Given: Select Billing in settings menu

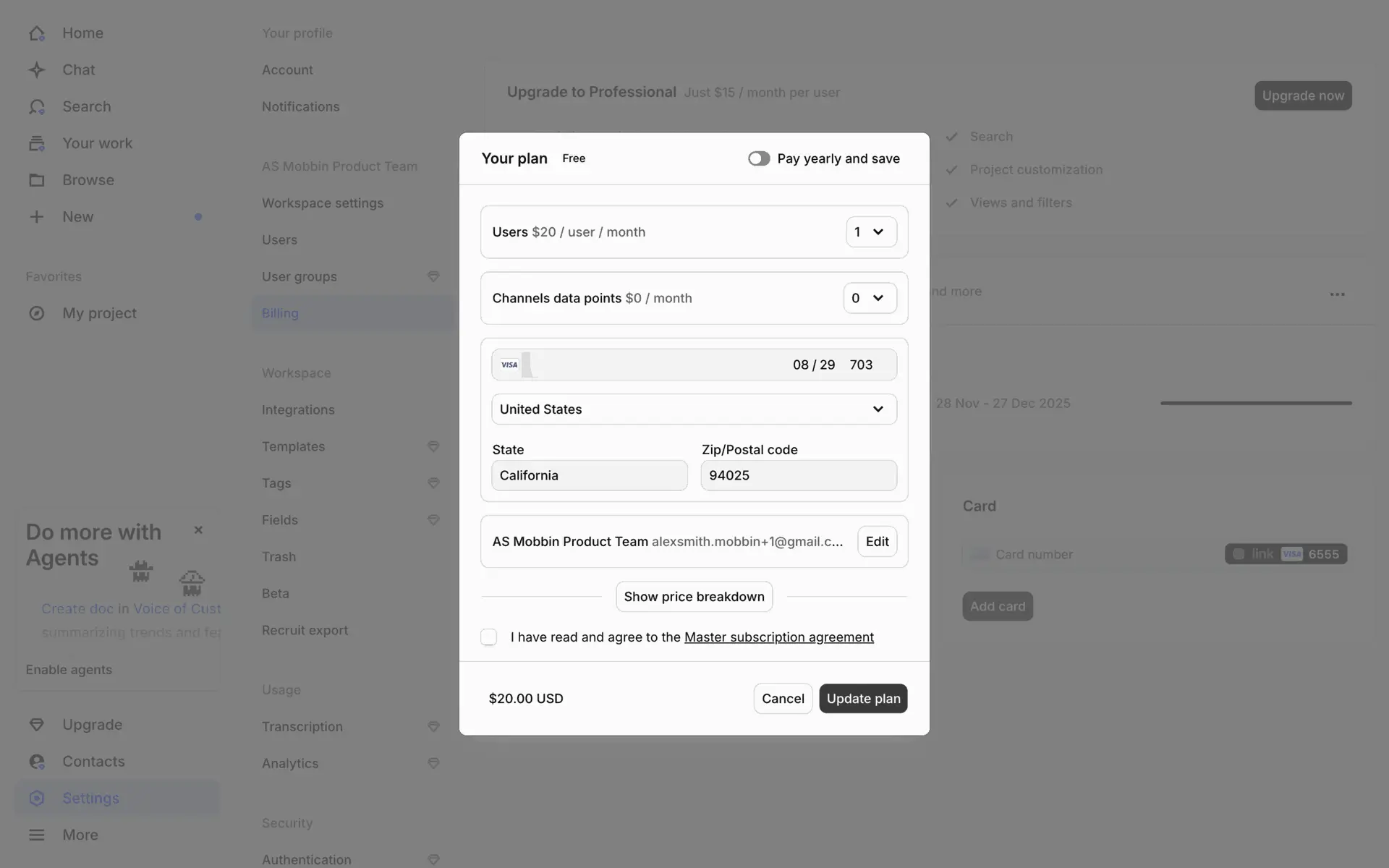Looking at the screenshot, I should [x=280, y=313].
